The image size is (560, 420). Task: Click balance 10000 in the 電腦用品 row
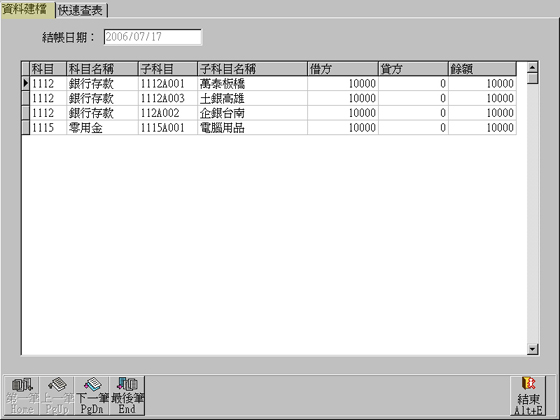click(482, 128)
